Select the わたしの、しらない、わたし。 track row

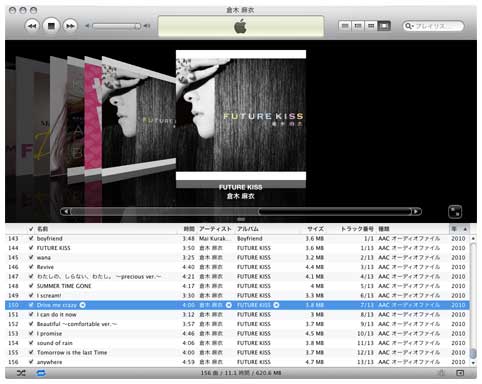coord(237,277)
